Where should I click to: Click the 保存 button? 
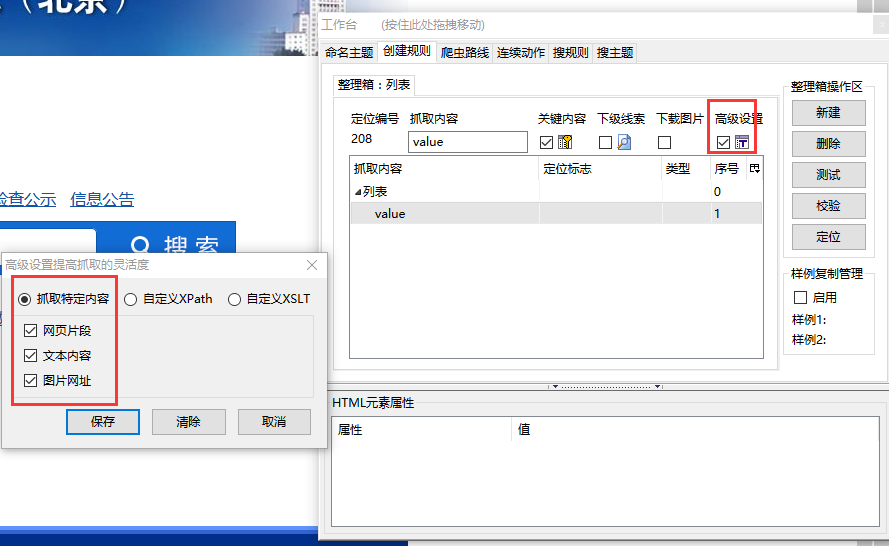click(x=103, y=422)
